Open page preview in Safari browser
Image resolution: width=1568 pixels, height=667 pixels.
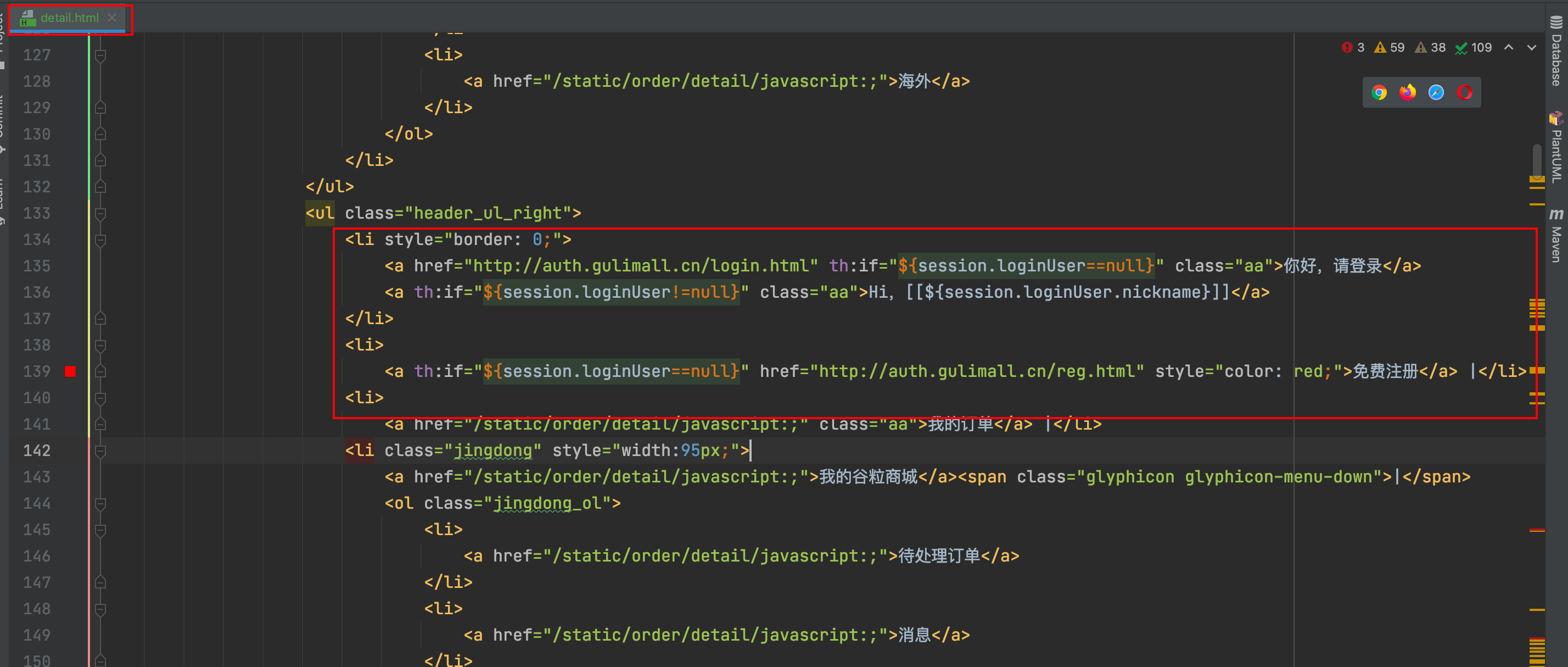click(1436, 93)
